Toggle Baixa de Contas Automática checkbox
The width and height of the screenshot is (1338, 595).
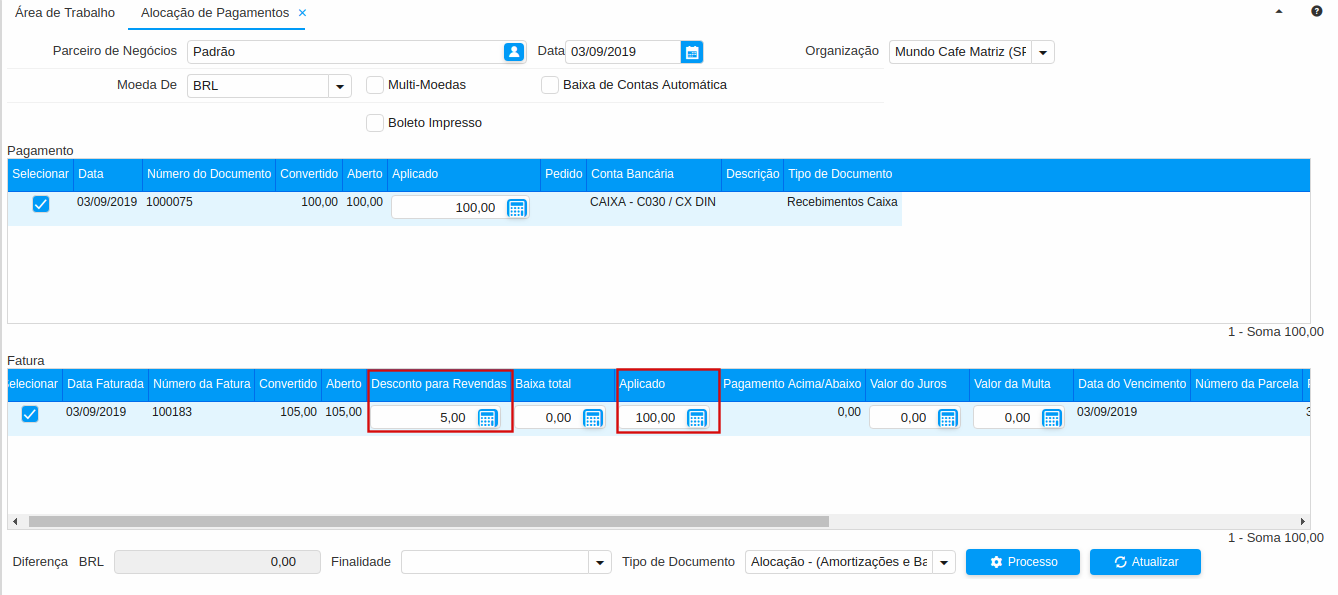[550, 85]
